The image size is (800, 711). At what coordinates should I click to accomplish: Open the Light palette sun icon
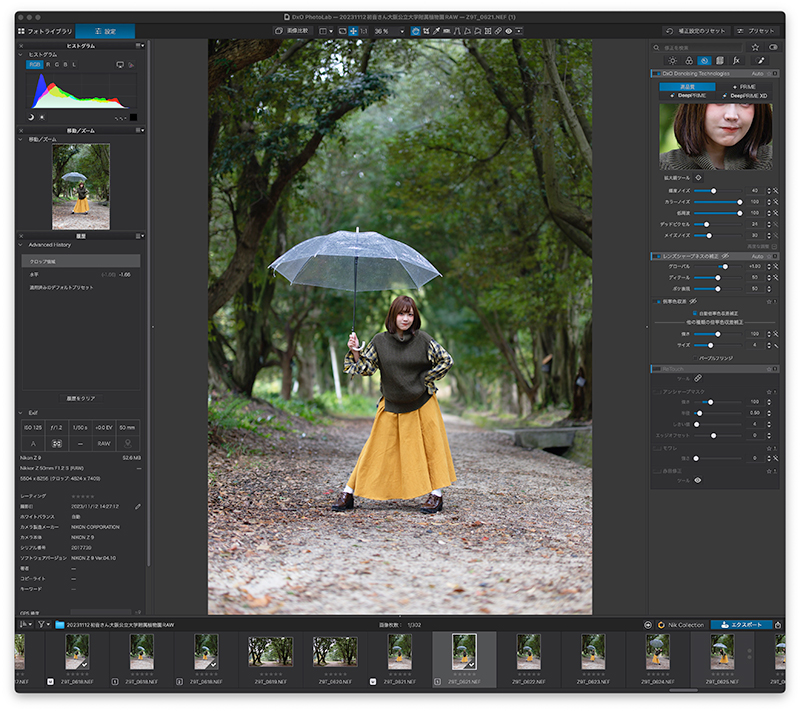click(672, 61)
